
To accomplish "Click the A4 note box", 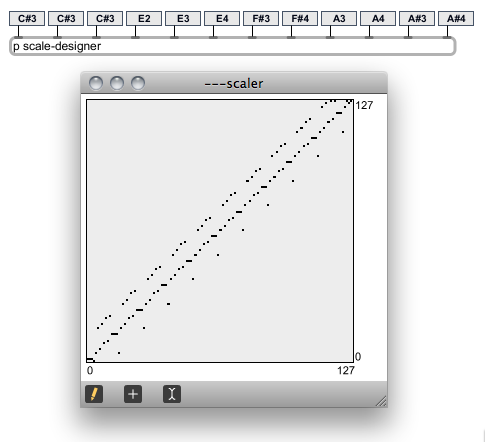I will 378,19.
